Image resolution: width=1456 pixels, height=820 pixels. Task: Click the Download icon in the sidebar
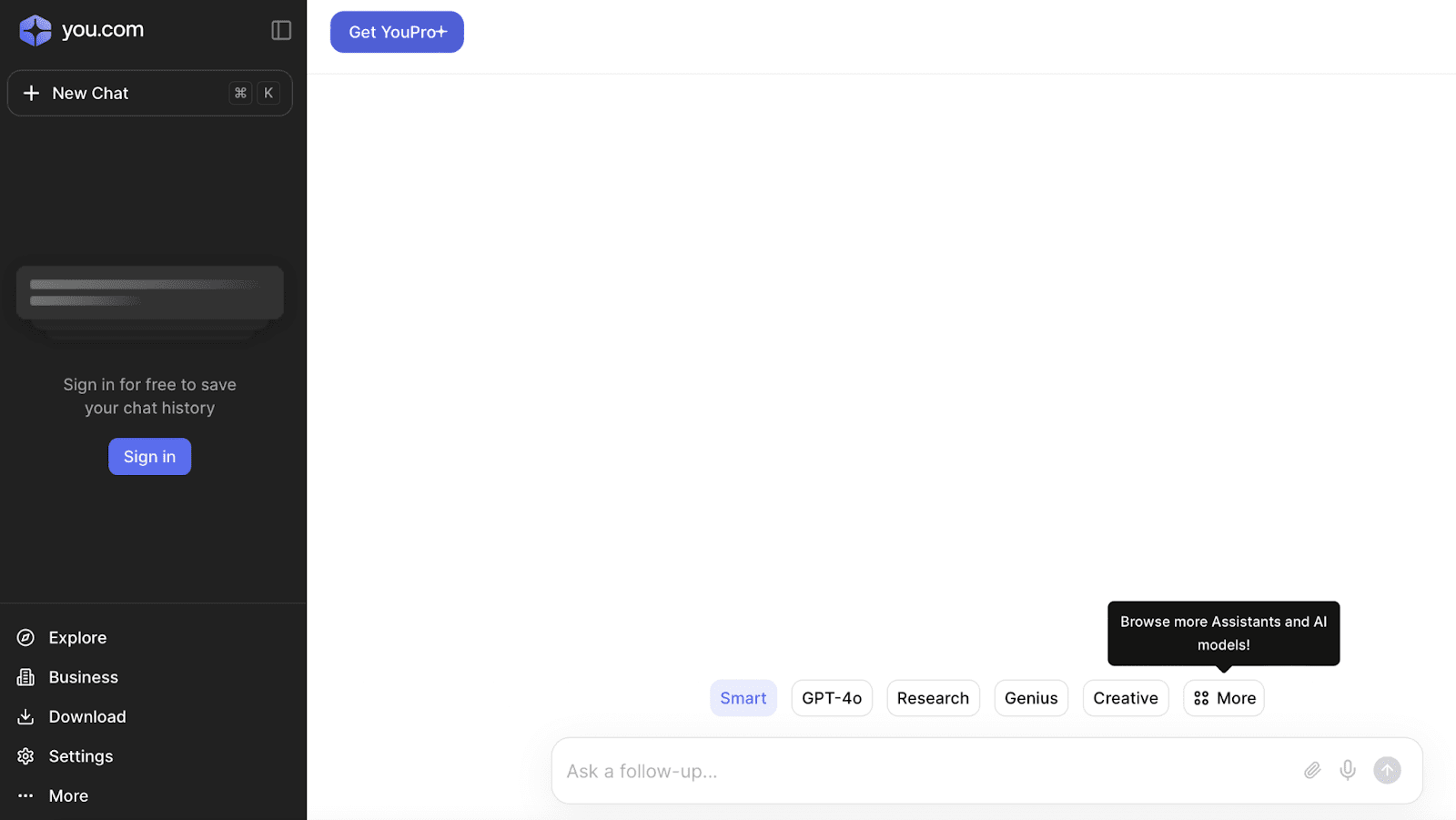pyautogui.click(x=26, y=716)
